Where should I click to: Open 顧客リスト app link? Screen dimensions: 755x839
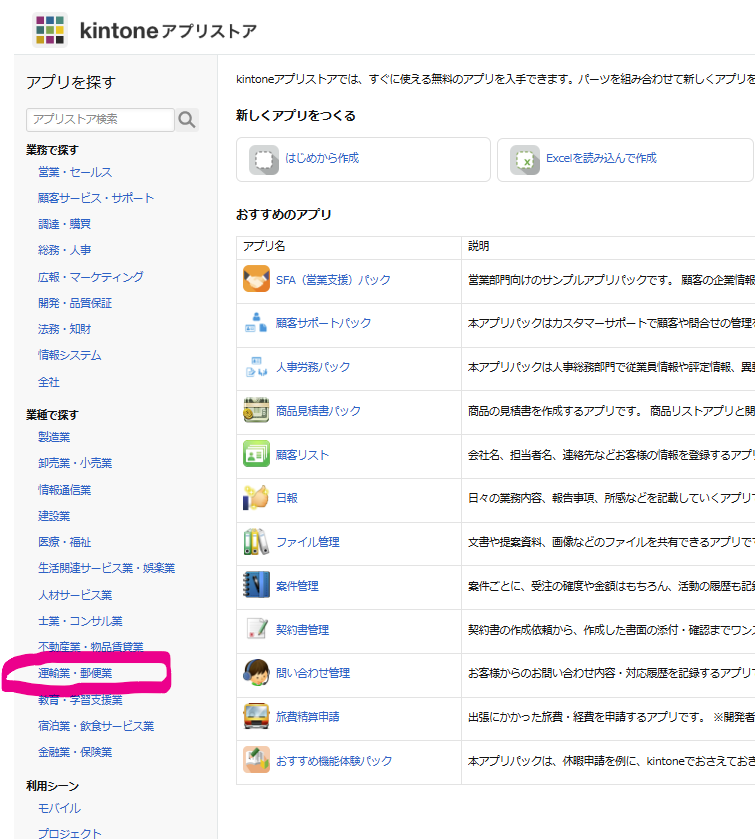(302, 455)
